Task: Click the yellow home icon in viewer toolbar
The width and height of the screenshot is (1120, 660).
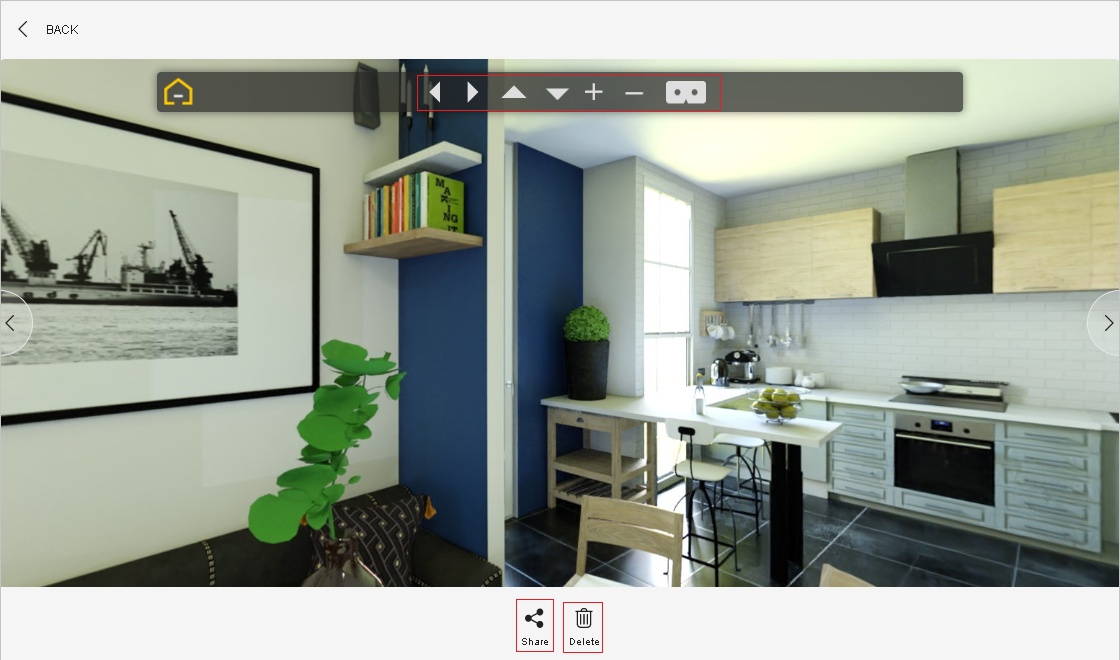Action: tap(178, 92)
